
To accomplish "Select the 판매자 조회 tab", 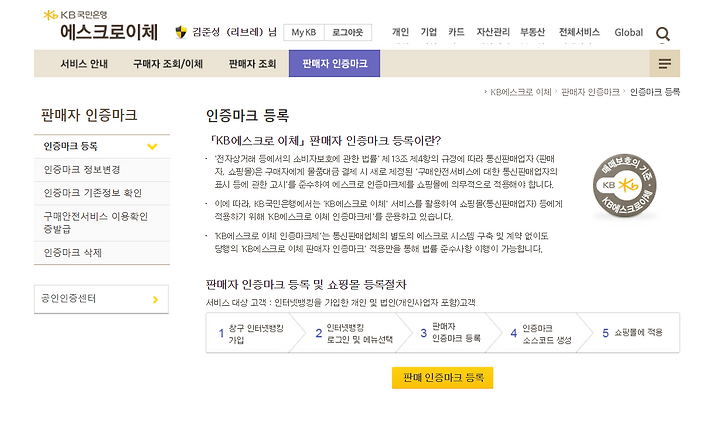I will coord(252,64).
